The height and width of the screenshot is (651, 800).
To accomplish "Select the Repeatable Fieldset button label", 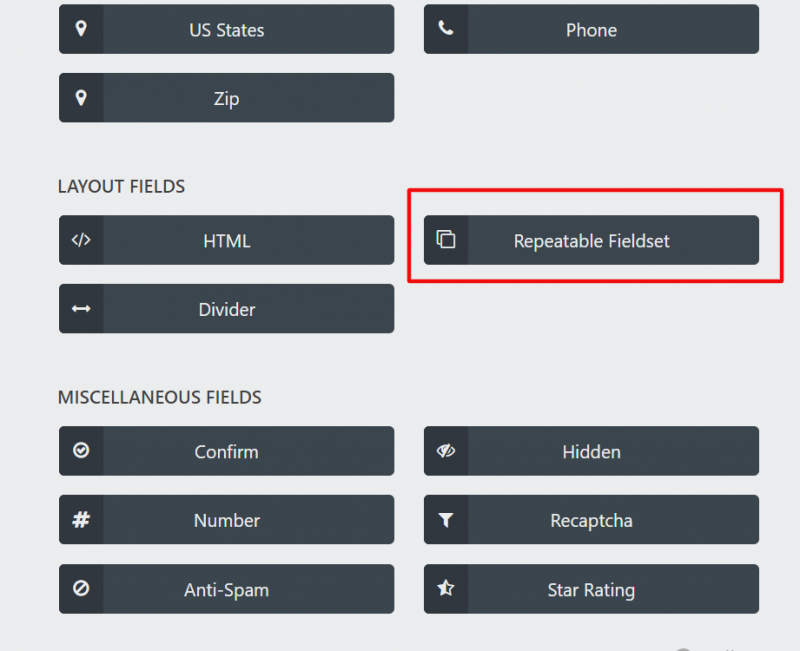I will (x=591, y=241).
